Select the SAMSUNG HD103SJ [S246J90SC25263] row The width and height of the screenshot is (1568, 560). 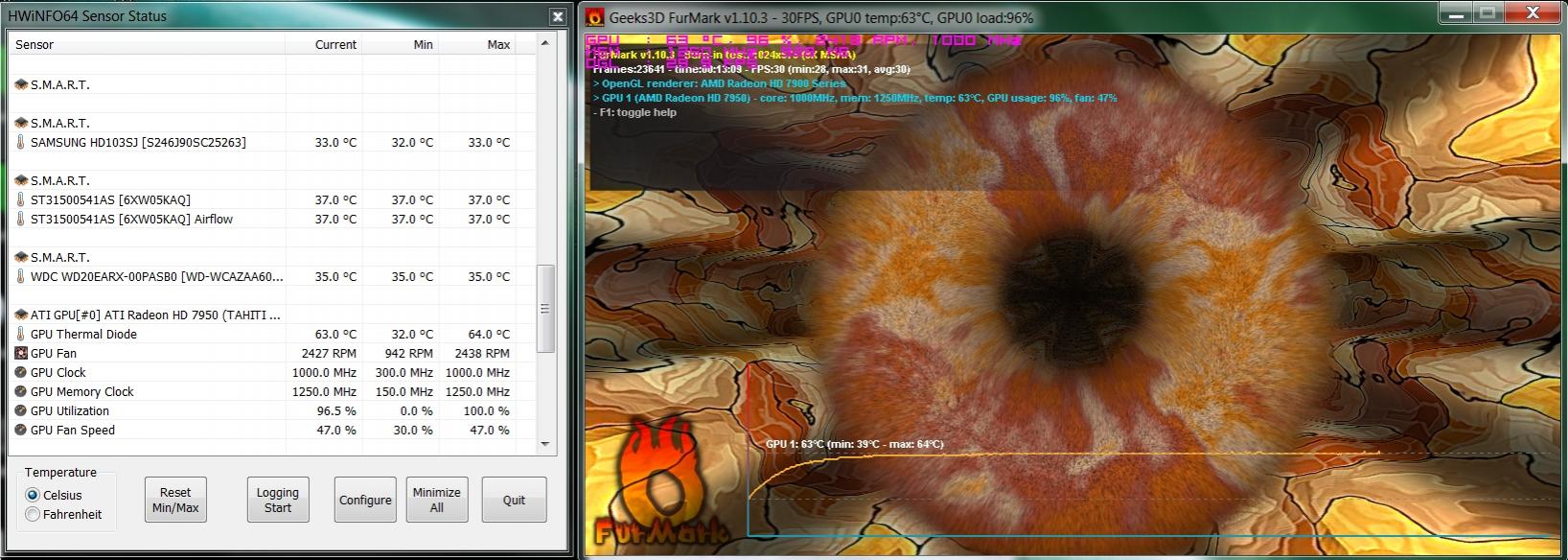click(x=273, y=142)
